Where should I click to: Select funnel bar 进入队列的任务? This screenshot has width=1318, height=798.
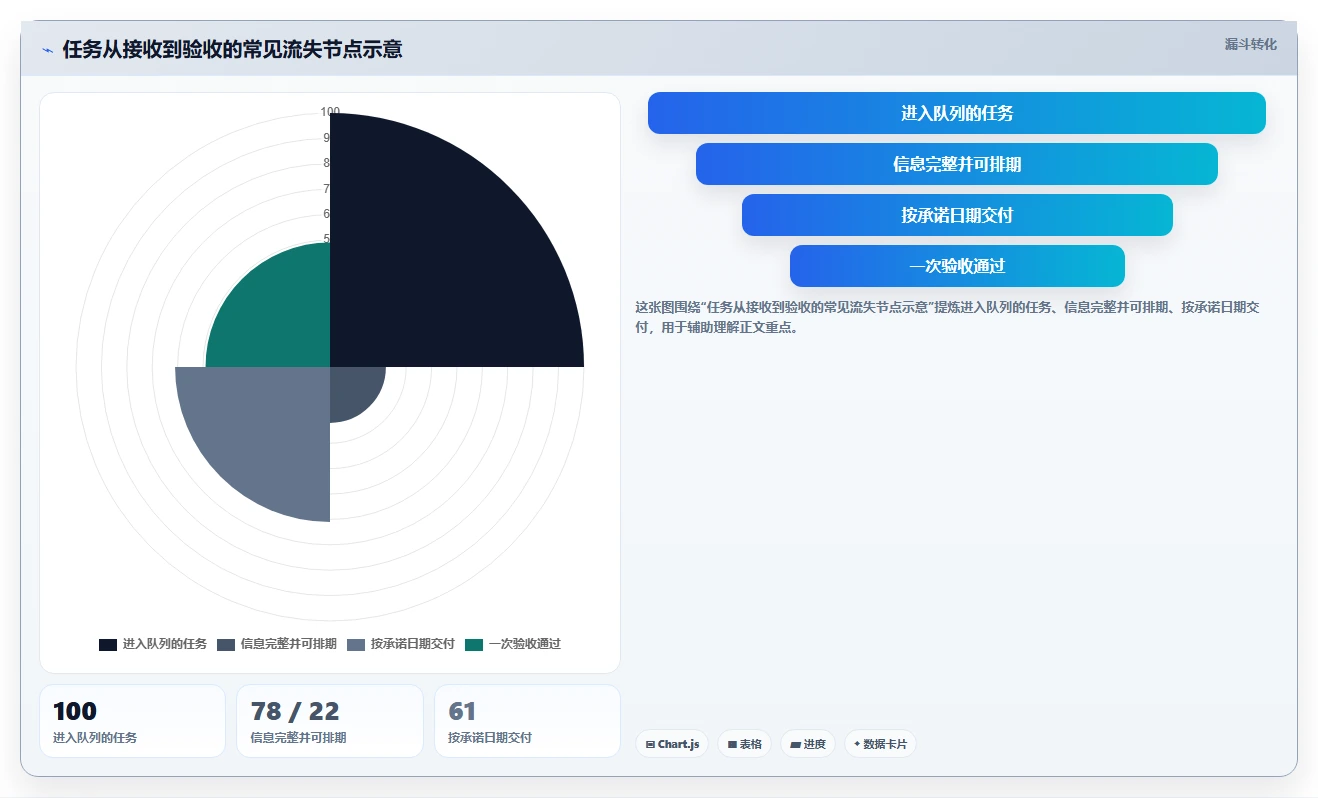tap(957, 113)
